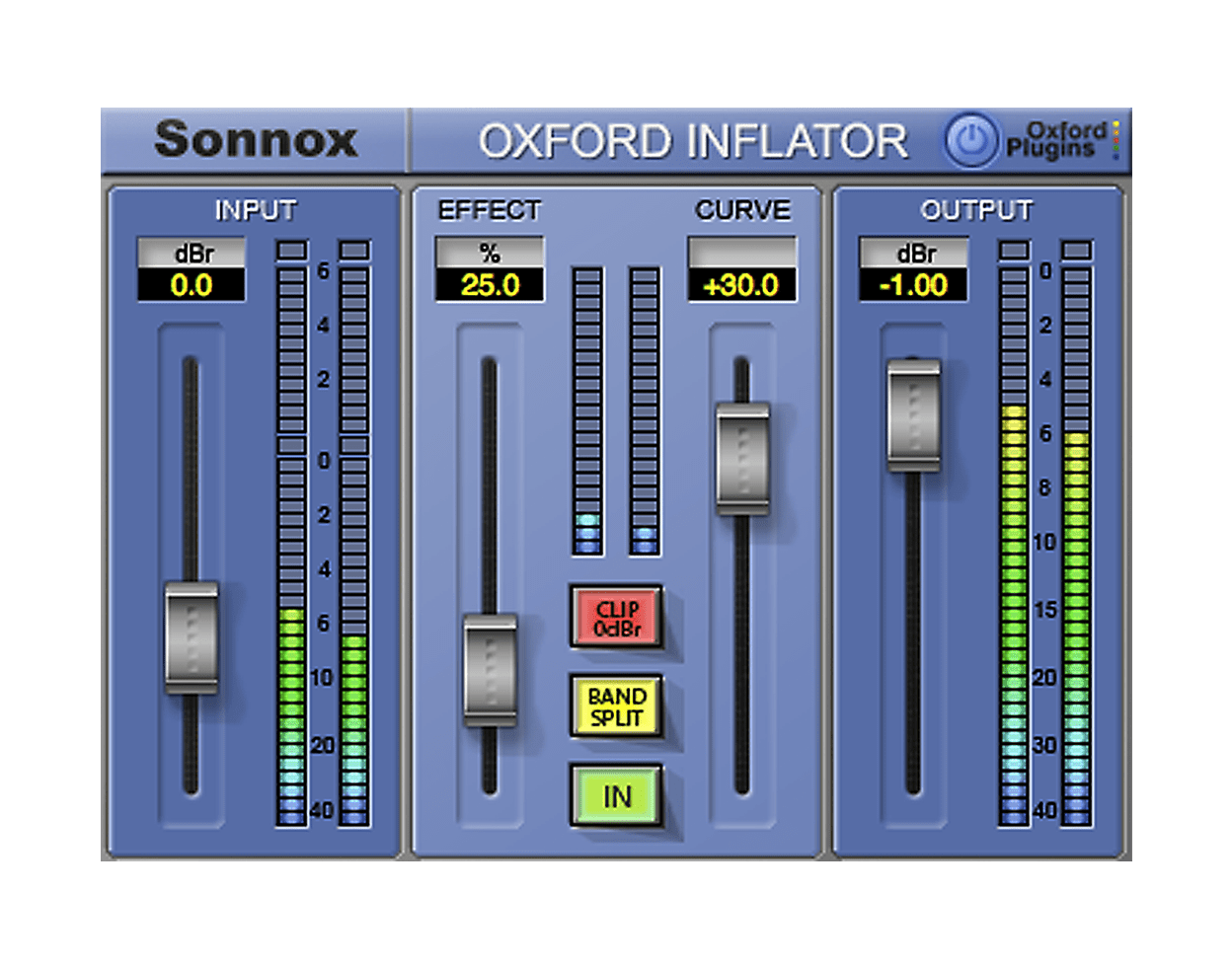Image resolution: width=1232 pixels, height=967 pixels.
Task: Click the colored dots beside Oxford Plugins logo
Action: pyautogui.click(x=1118, y=139)
